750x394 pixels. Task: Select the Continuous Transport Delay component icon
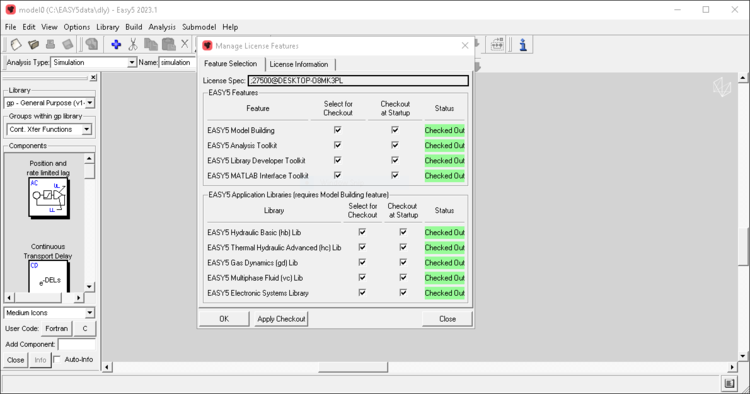click(x=48, y=276)
